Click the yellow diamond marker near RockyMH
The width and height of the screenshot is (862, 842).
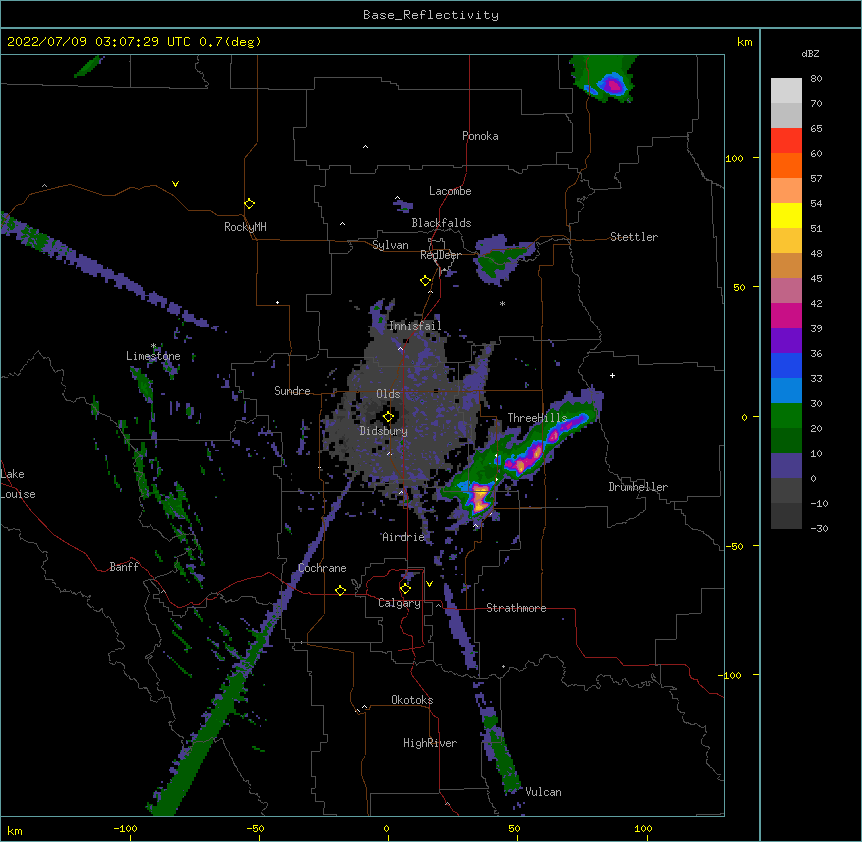[x=250, y=204]
